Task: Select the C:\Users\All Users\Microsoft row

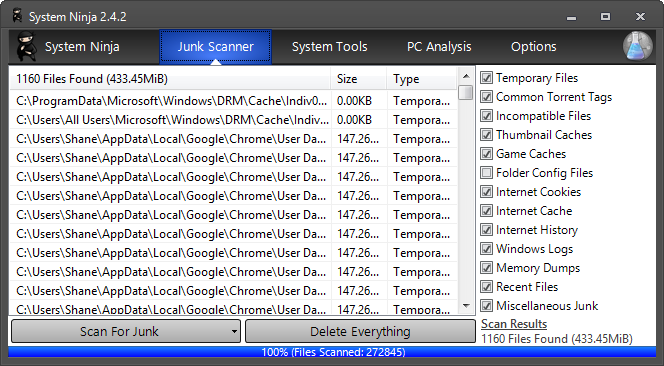Action: click(233, 120)
